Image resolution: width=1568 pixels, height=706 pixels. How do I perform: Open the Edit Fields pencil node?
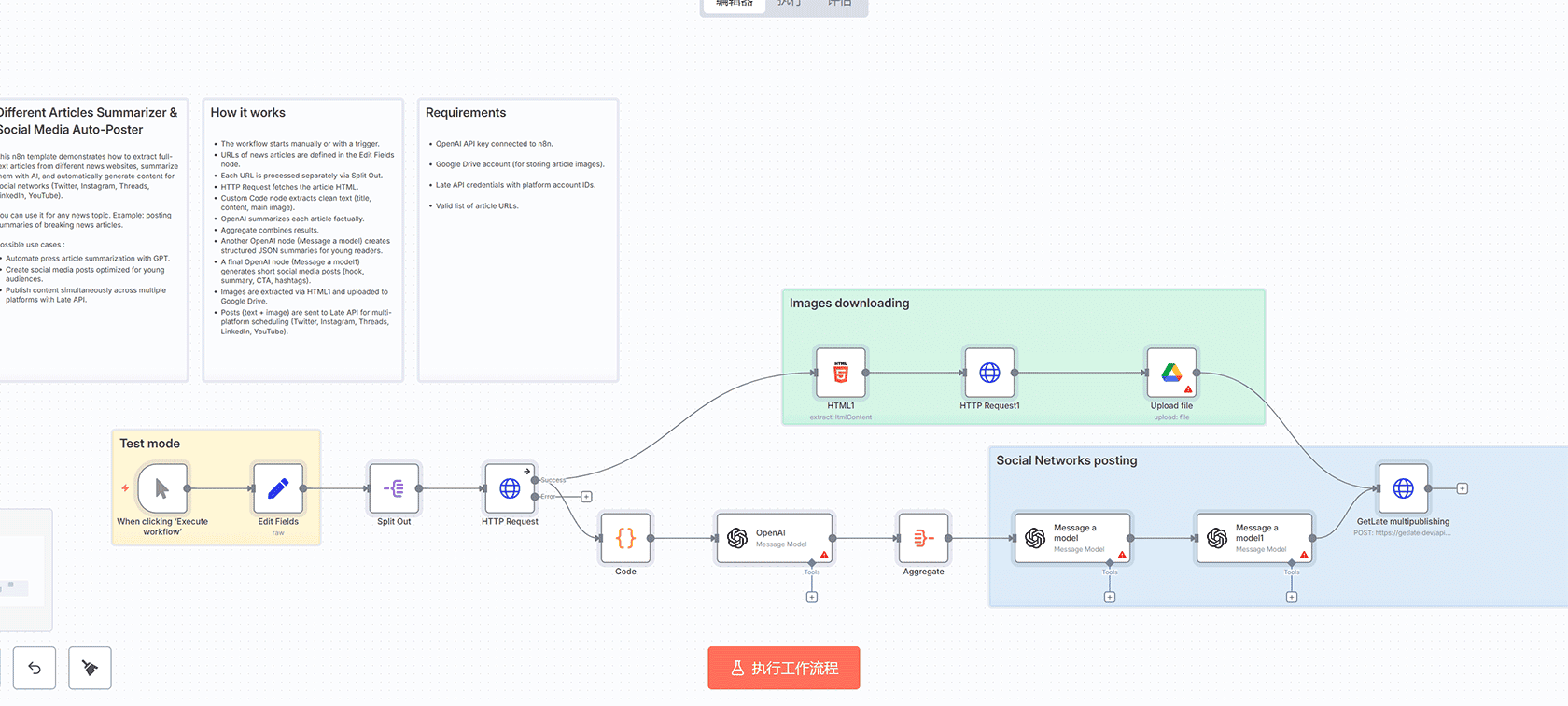(278, 488)
